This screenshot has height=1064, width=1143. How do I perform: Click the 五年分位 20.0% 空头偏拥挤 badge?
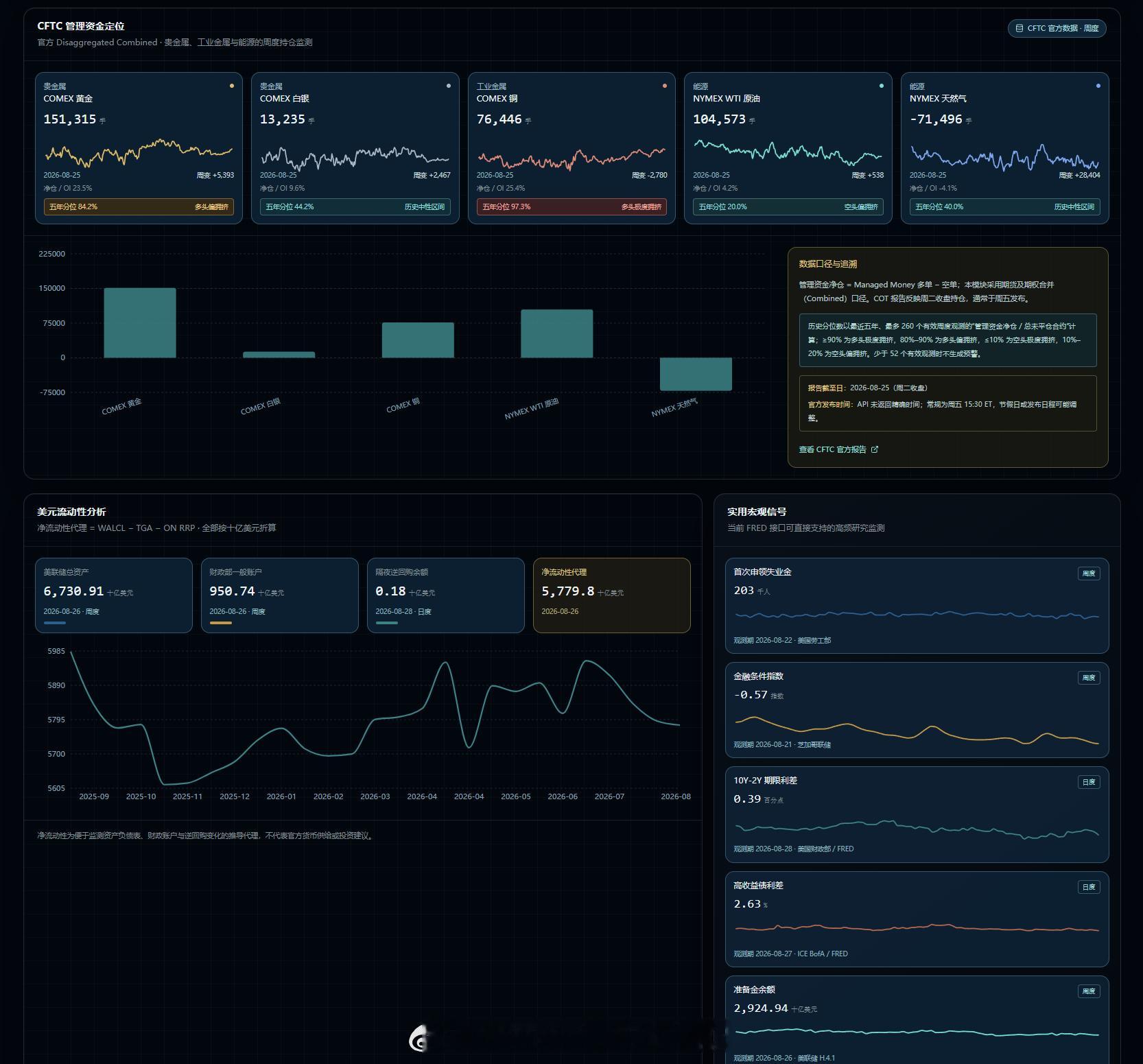click(788, 206)
